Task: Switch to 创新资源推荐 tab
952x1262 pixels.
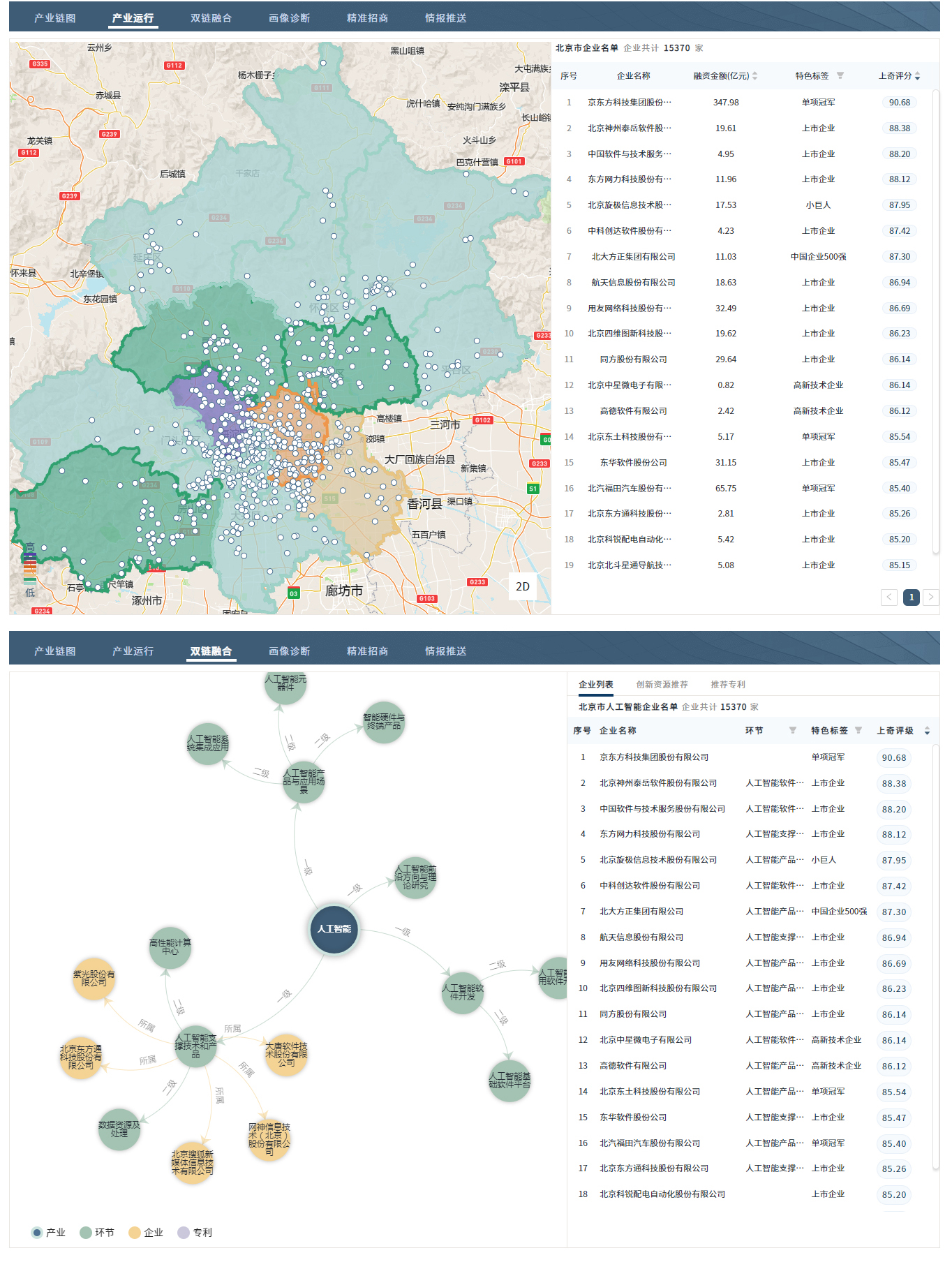Action: (x=662, y=685)
